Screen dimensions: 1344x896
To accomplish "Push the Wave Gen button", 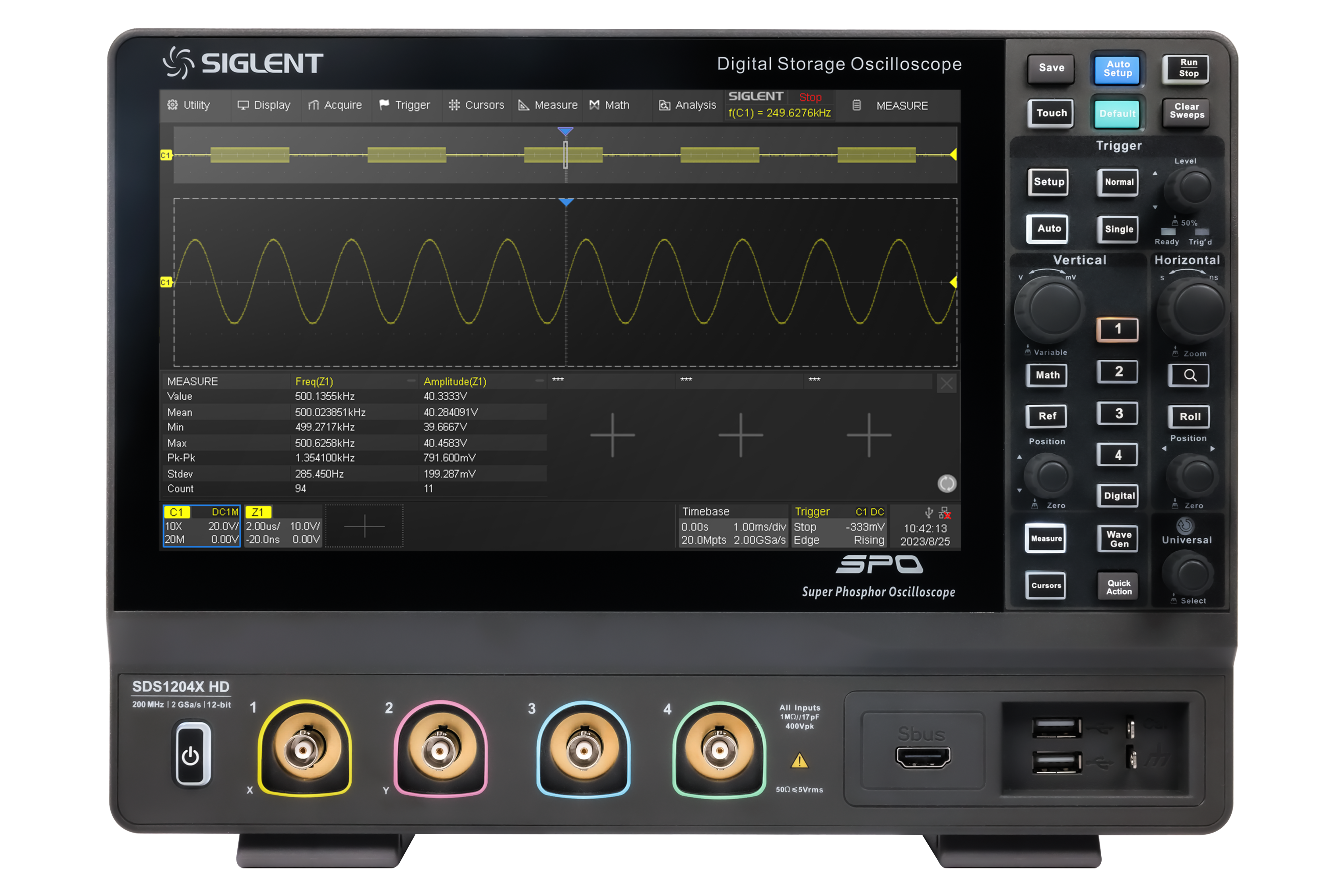I will point(1118,539).
